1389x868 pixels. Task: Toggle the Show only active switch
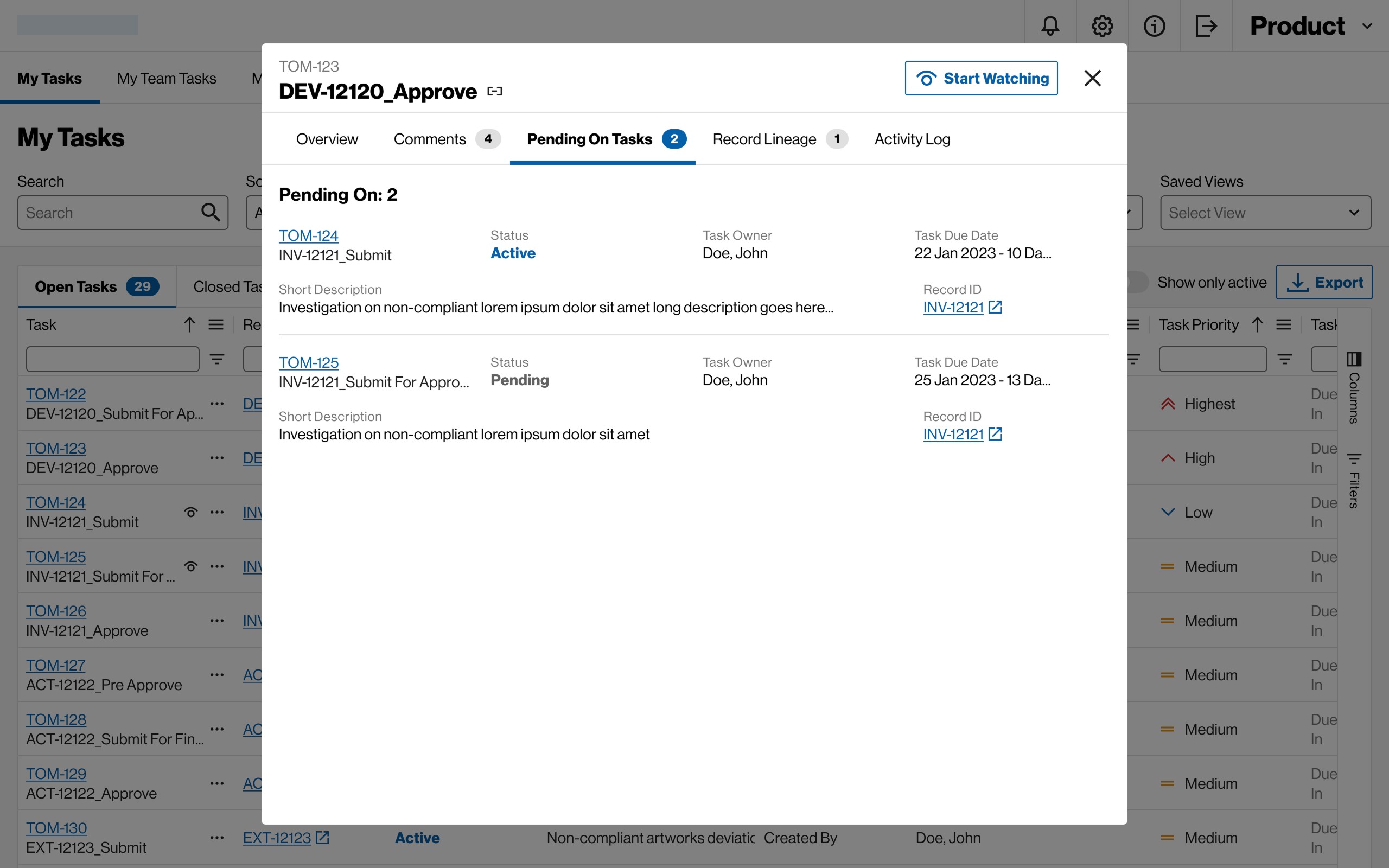[1137, 282]
